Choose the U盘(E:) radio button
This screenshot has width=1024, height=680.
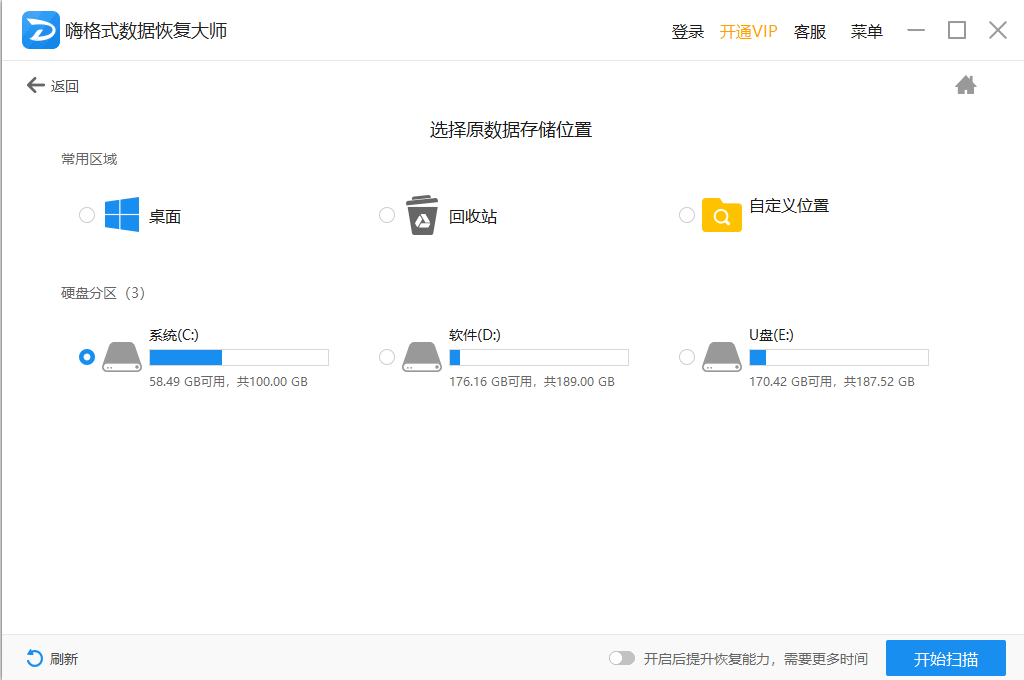click(687, 356)
